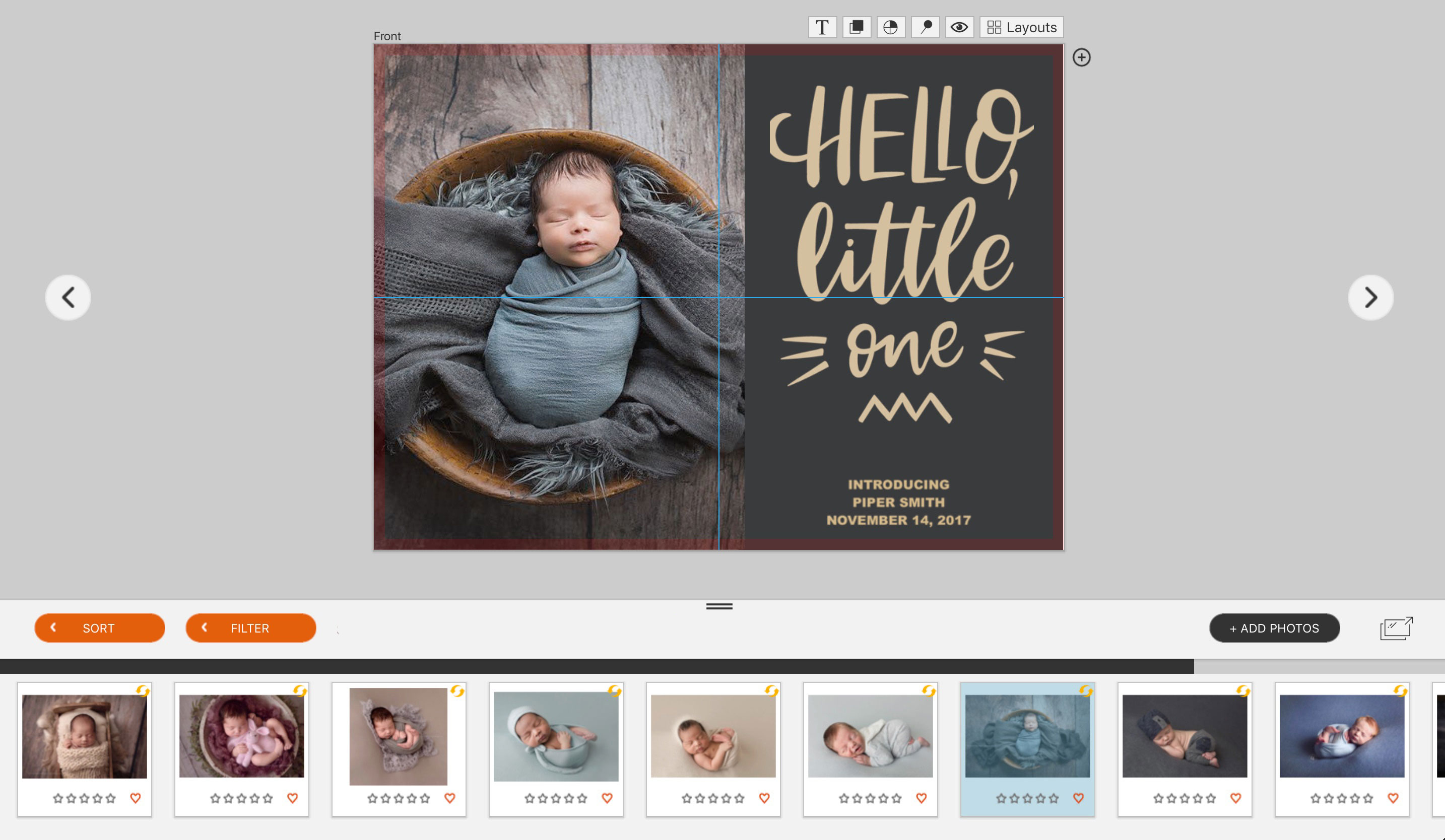This screenshot has width=1445, height=840.
Task: Favorite the gray hat baby photo with heart
Action: [1236, 798]
